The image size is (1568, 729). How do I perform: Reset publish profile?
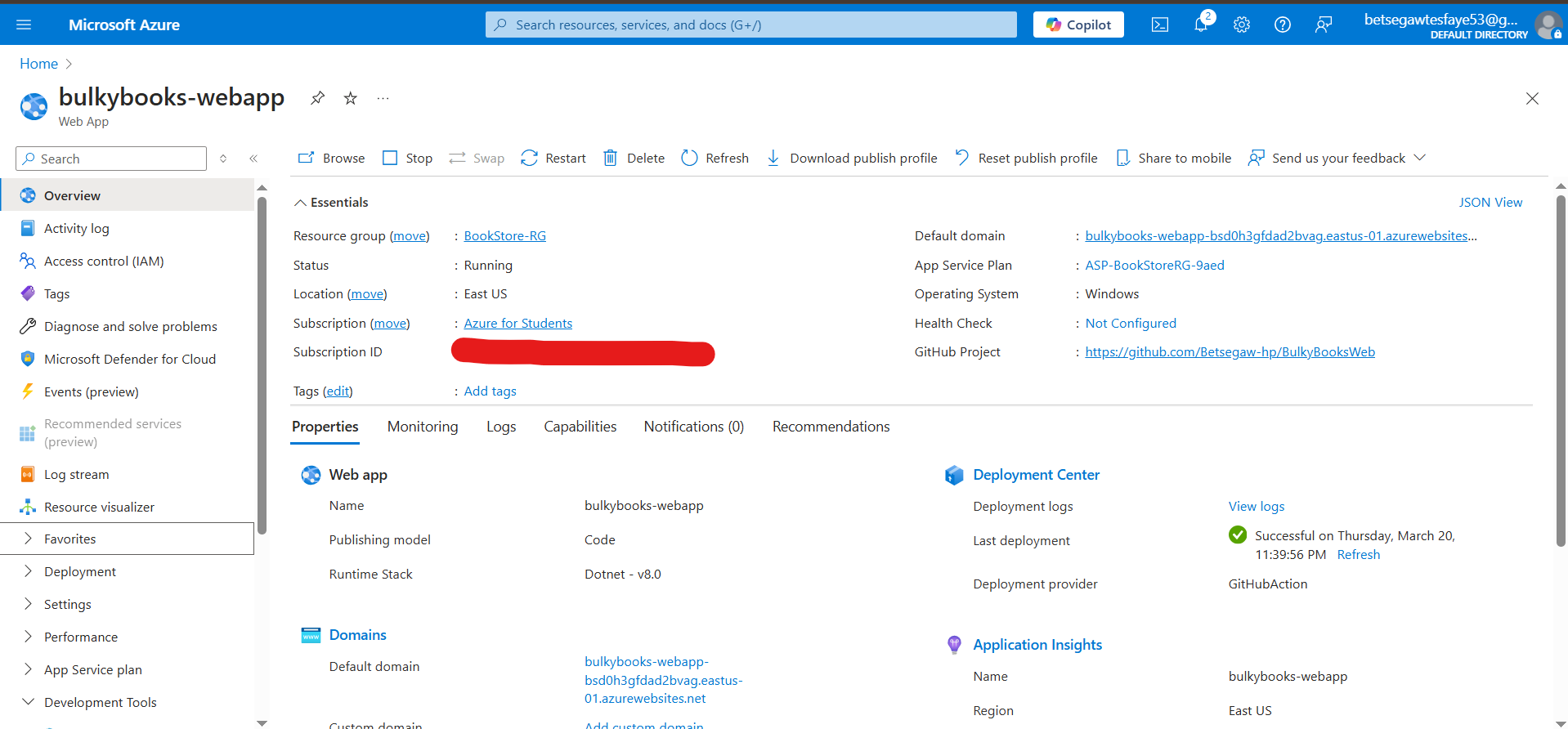1026,158
